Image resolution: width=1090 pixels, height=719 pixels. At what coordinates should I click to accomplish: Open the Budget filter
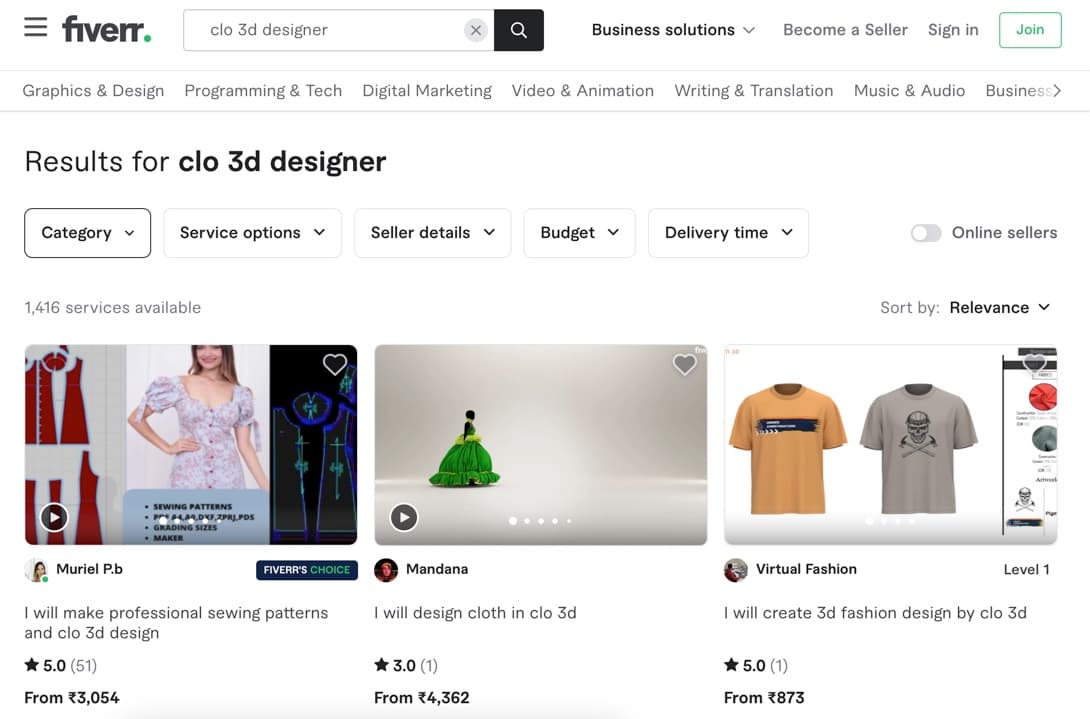tap(579, 232)
